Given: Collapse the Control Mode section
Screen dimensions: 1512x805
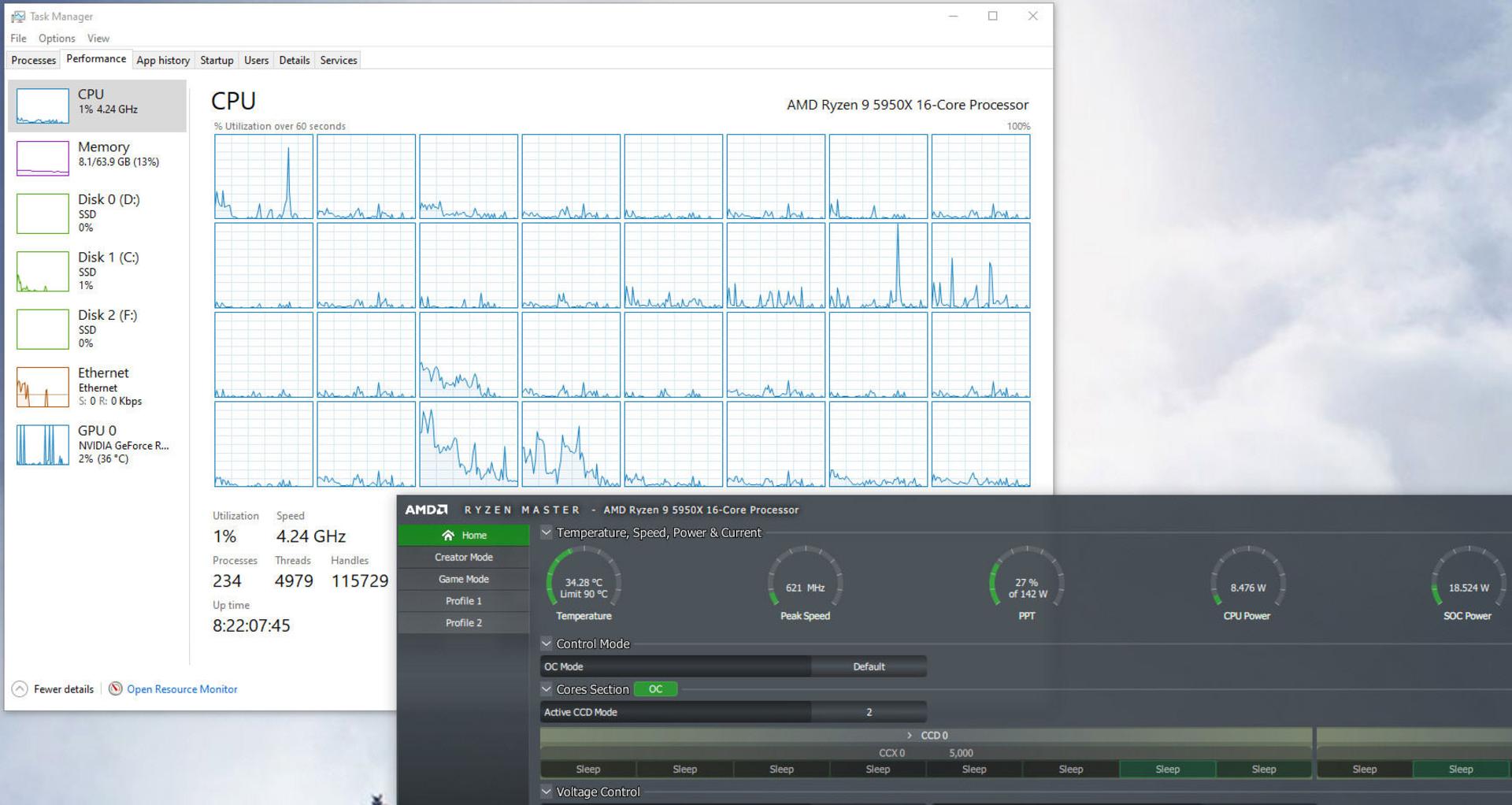Looking at the screenshot, I should 547,644.
